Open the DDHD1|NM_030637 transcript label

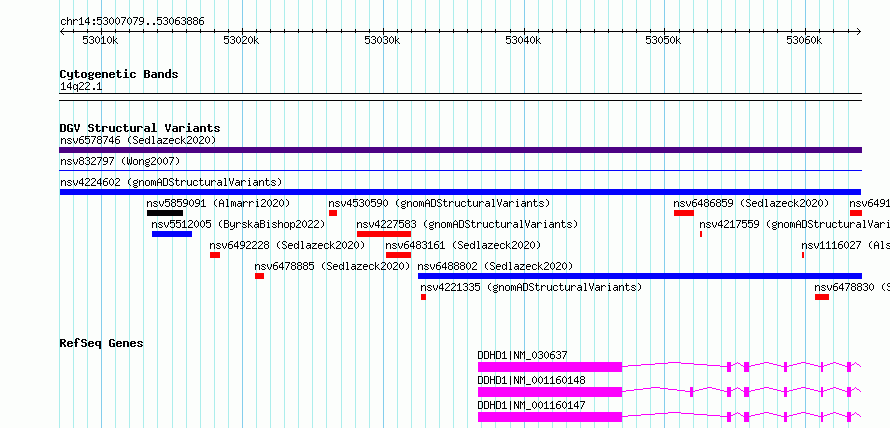point(523,355)
